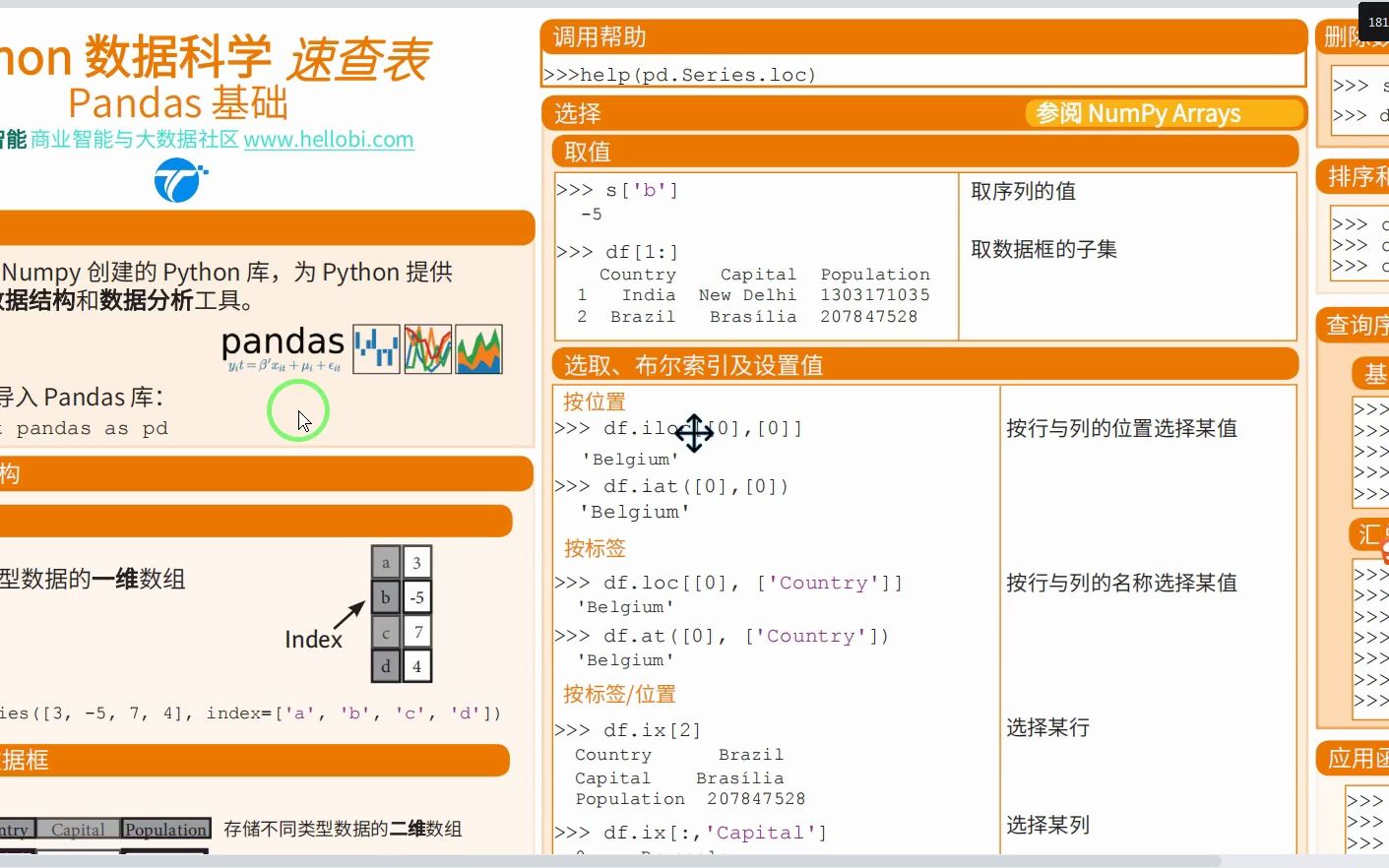Viewport: 1389px width, 868px height.
Task: Click 'Population' column header in DataFrame diagram
Action: click(x=165, y=830)
